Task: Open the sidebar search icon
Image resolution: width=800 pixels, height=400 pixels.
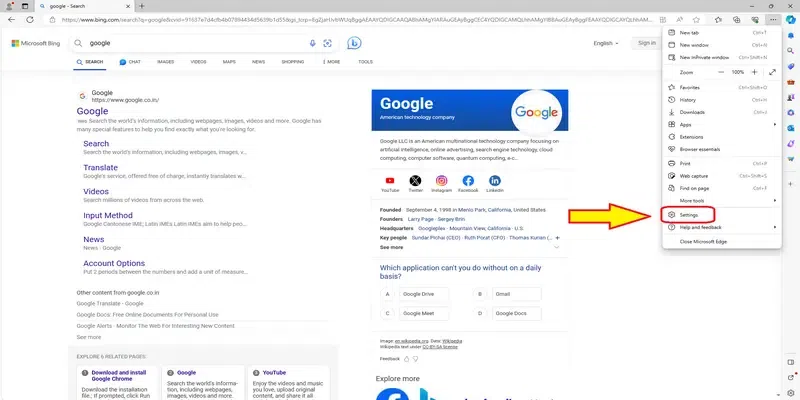Action: (791, 51)
